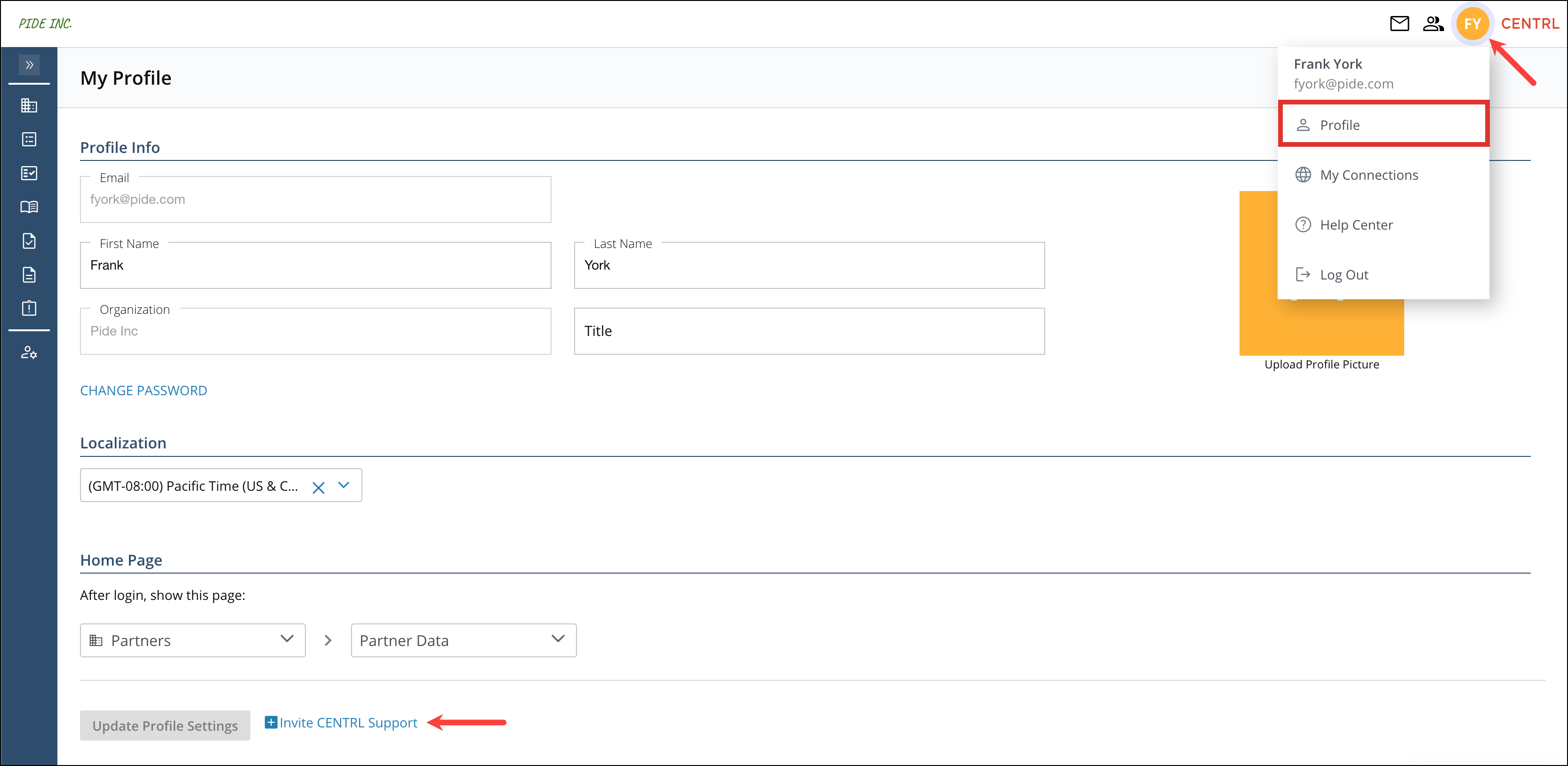
Task: Focus the Last Name field with York
Action: pos(809,265)
